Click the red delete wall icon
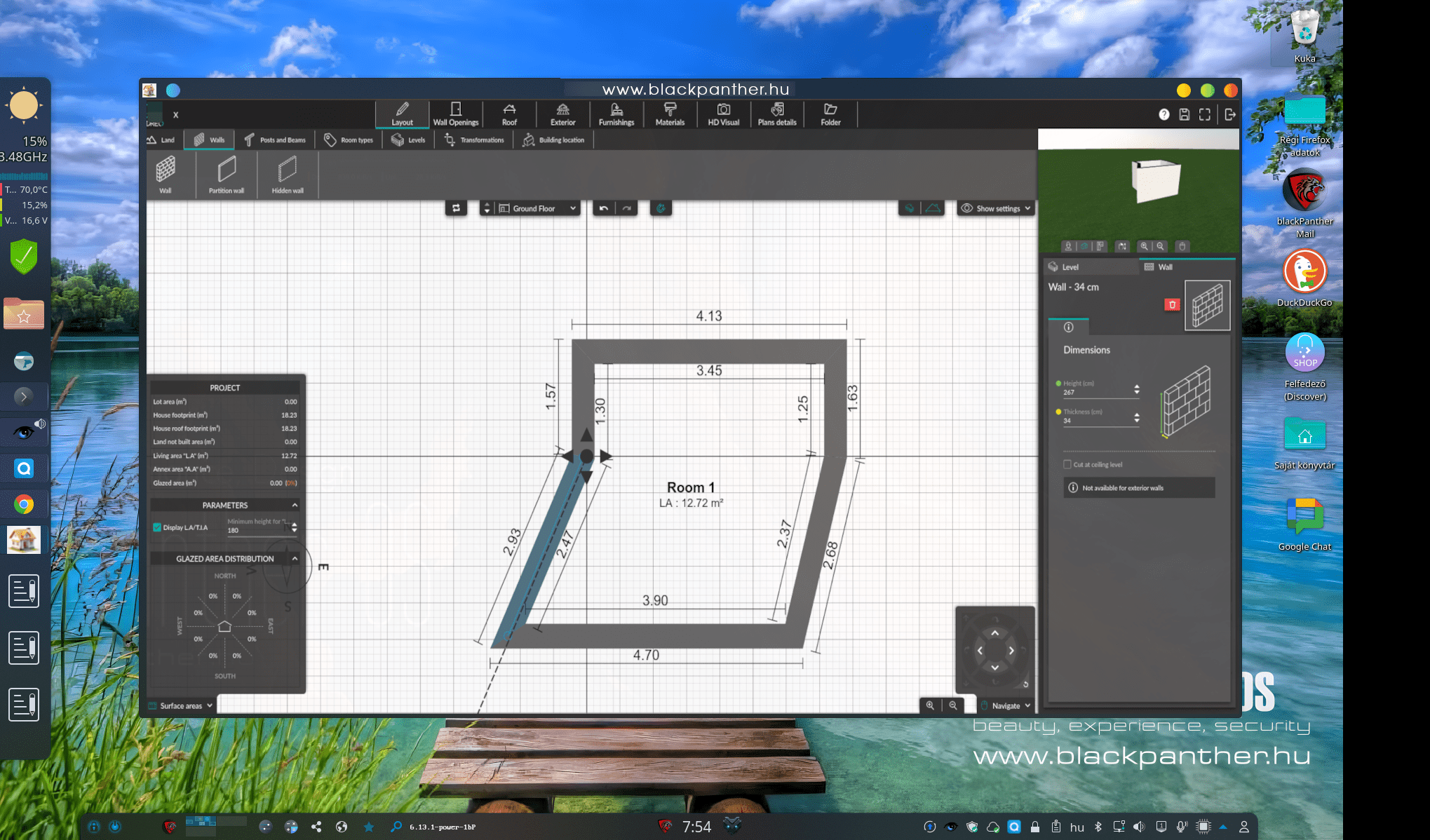The height and width of the screenshot is (840, 1430). click(1172, 304)
